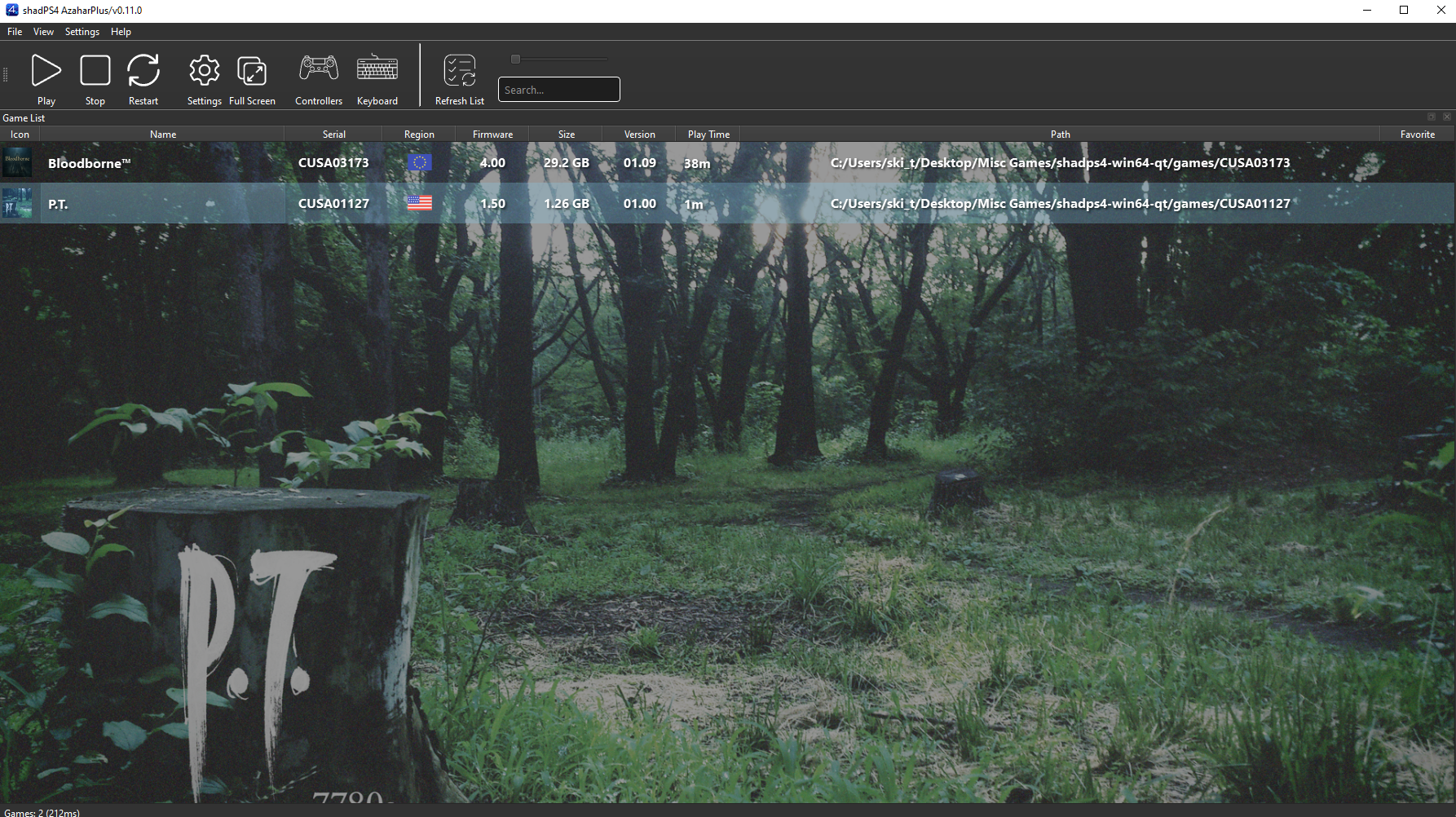This screenshot has height=817, width=1456.
Task: Click the P.T. game icon thumbnail
Action: pyautogui.click(x=17, y=203)
